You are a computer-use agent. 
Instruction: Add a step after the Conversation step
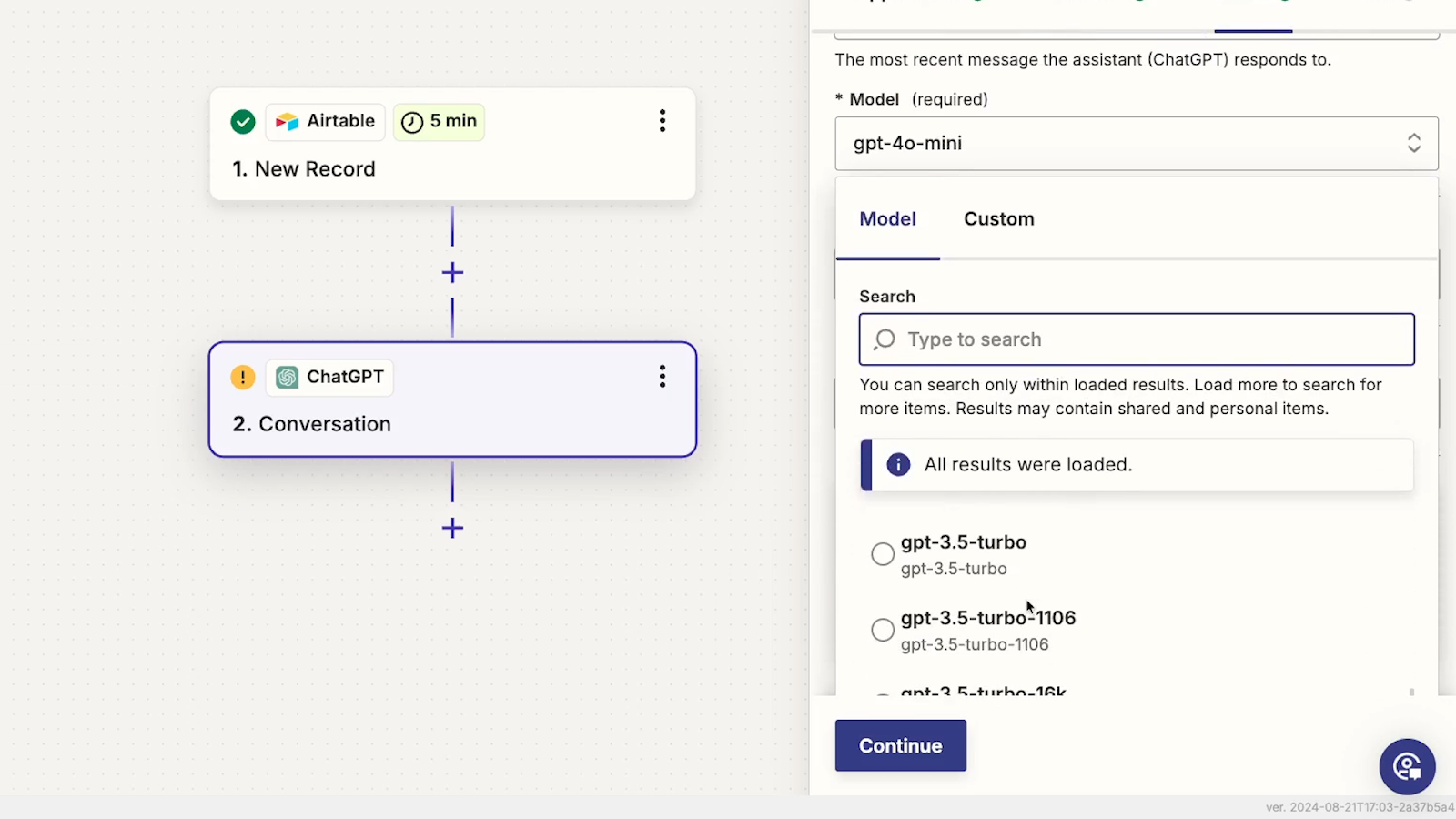click(452, 528)
